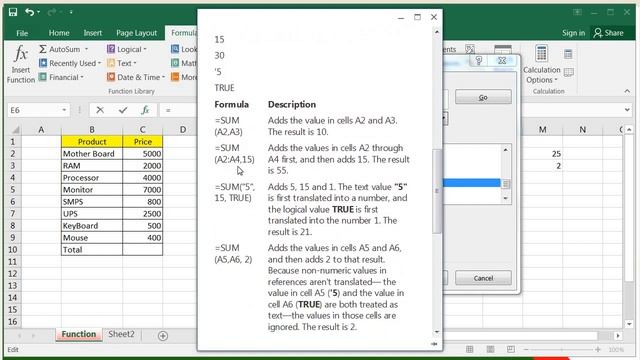The image size is (640, 360).
Task: Expand the Logical dropdown arrow
Action: pos(144,49)
